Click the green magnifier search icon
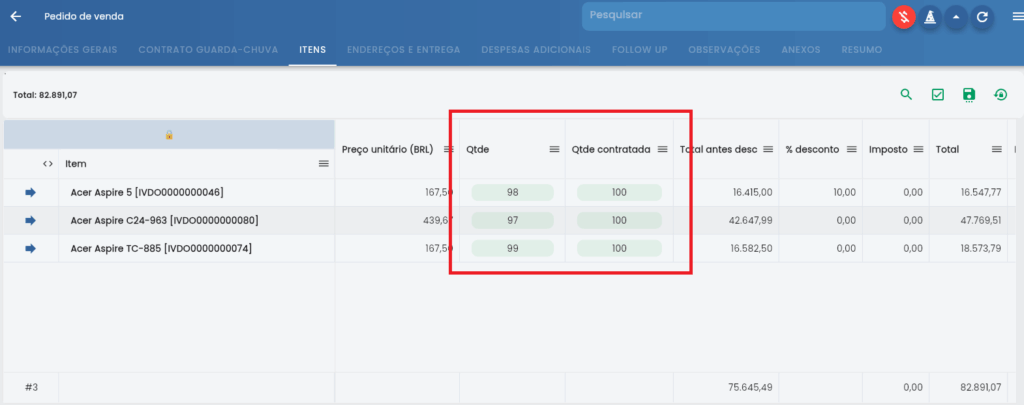1024x405 pixels. (x=906, y=95)
